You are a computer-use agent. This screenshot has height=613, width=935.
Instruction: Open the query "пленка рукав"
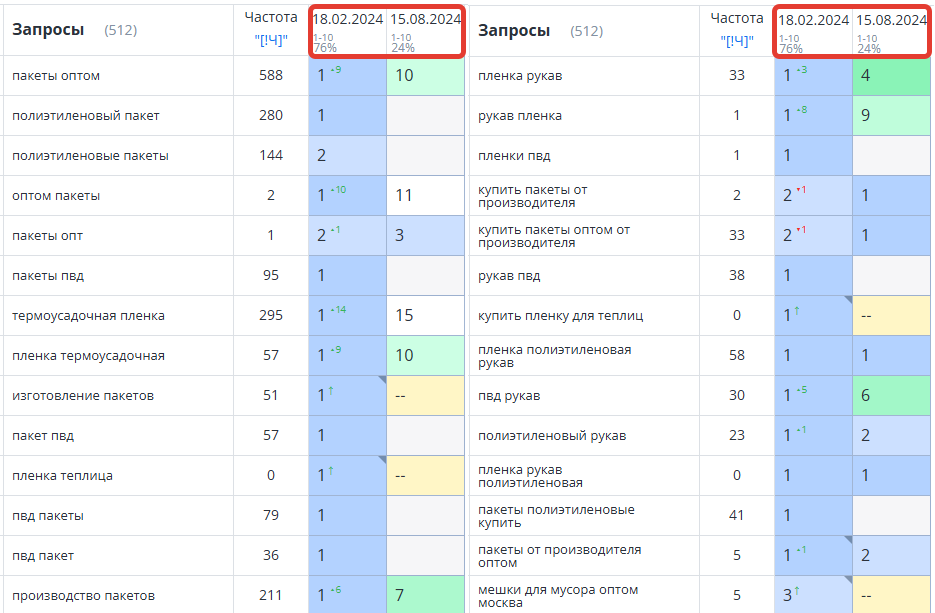[519, 76]
